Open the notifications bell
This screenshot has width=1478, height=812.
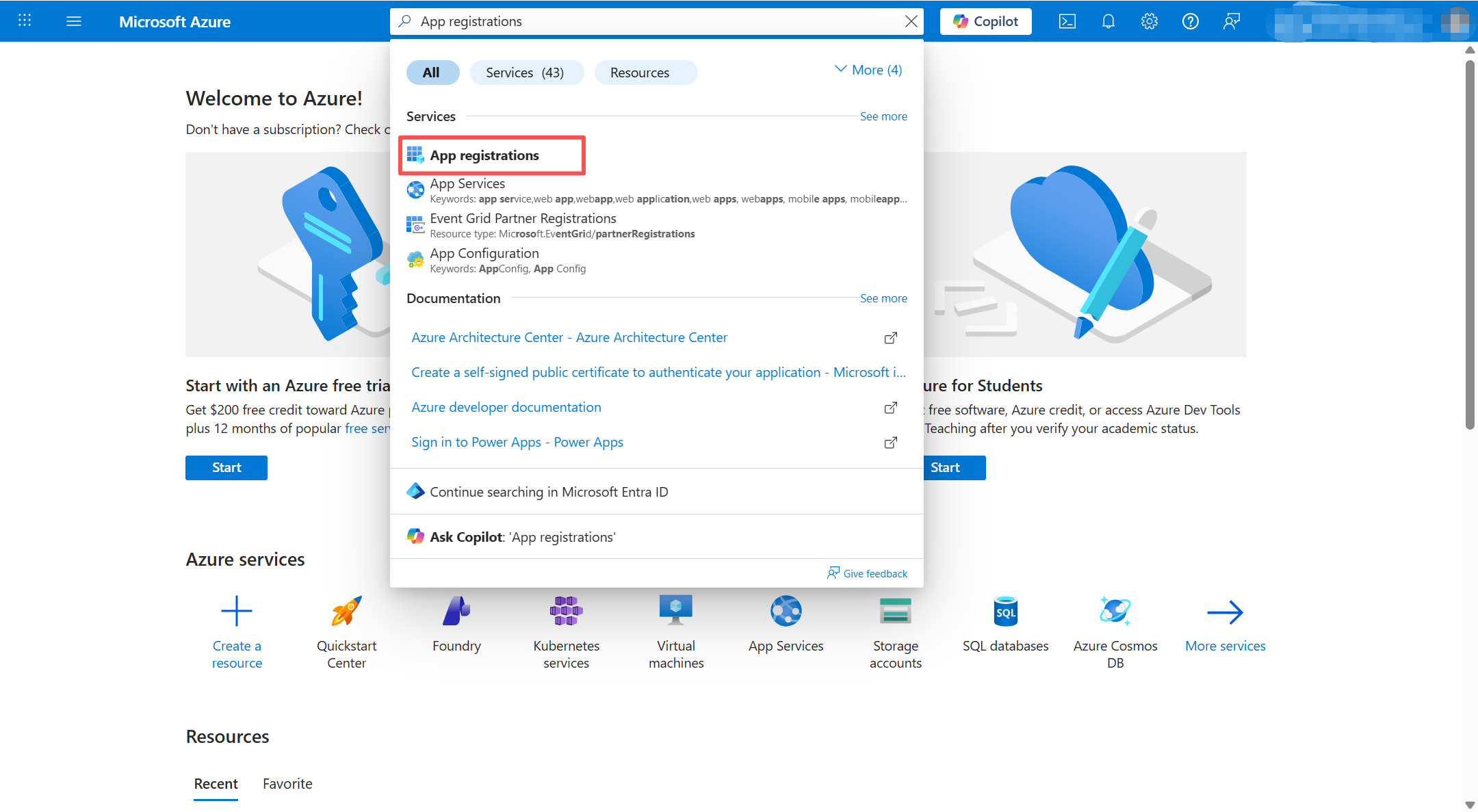(1108, 21)
